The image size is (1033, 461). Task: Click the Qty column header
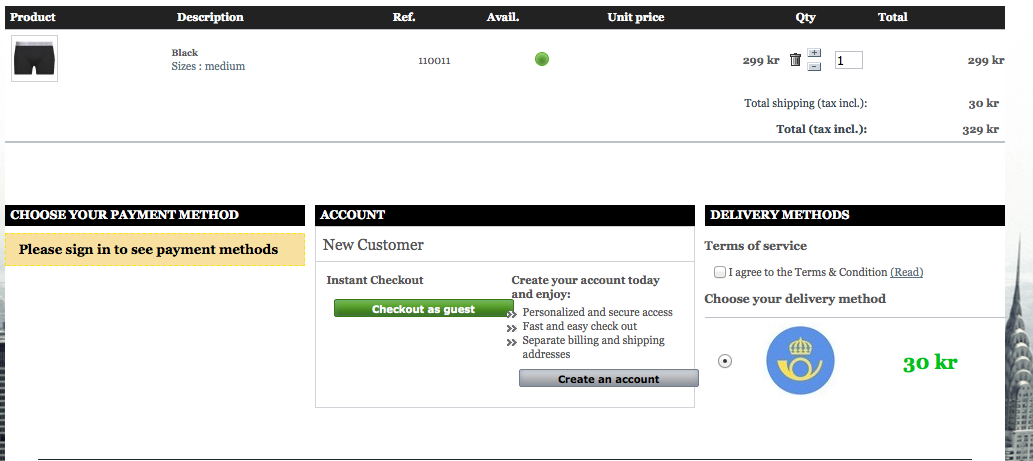tap(805, 17)
